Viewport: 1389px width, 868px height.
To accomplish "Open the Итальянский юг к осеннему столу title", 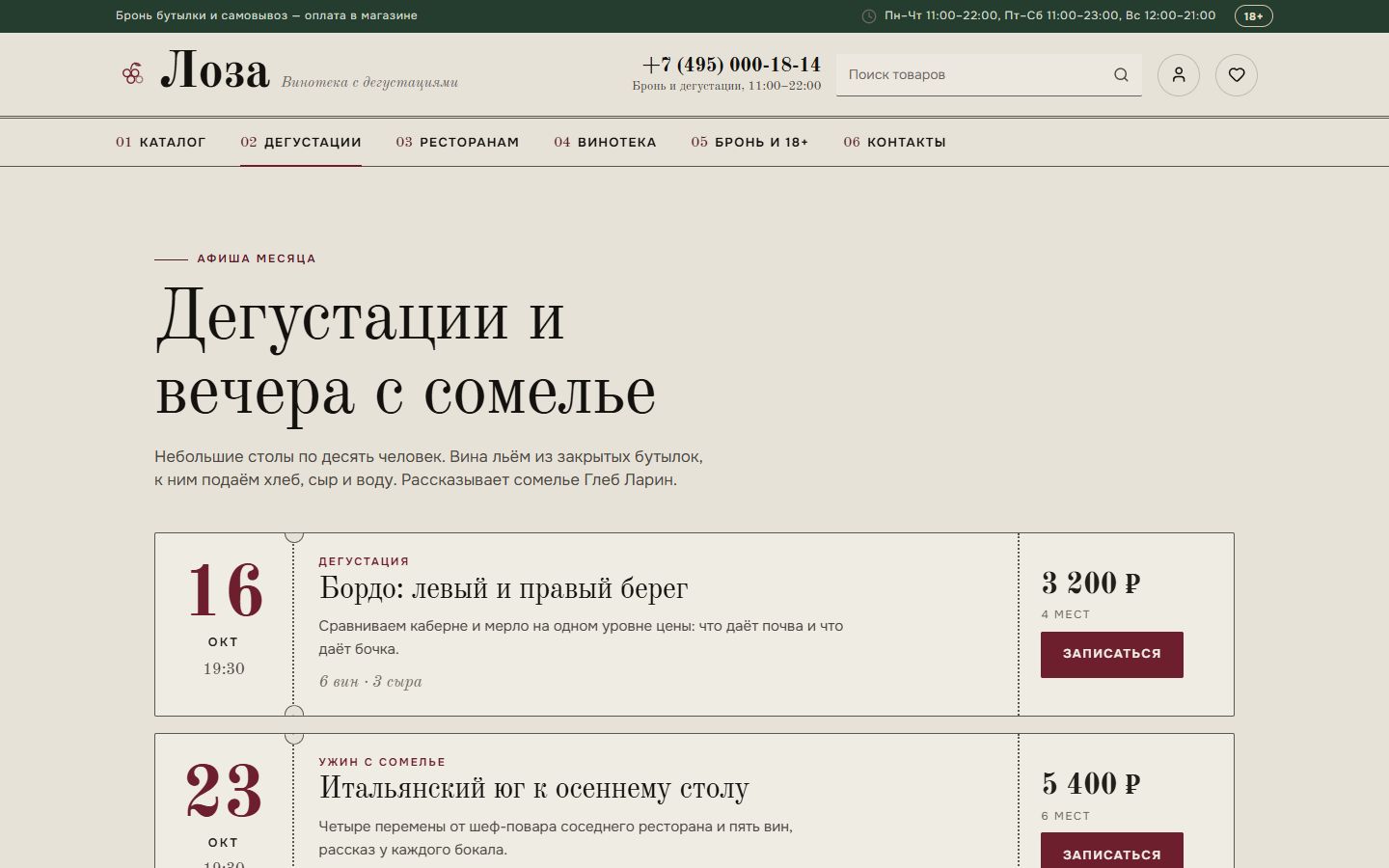I will [x=533, y=789].
